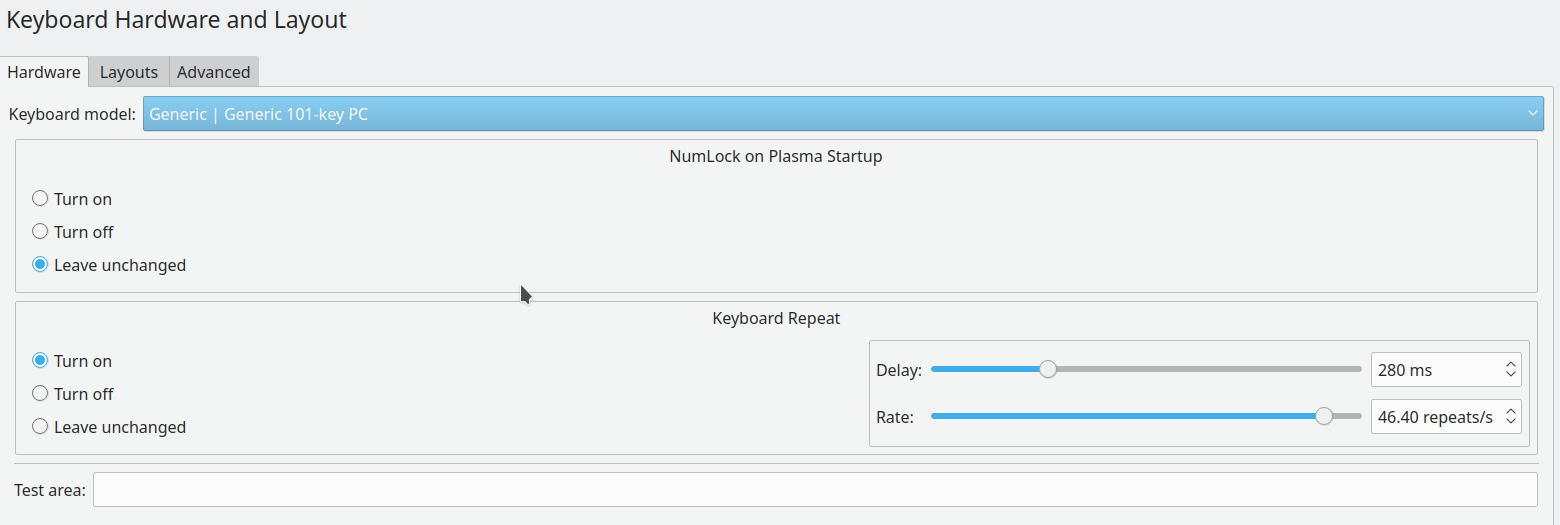Open the Advanced tab
This screenshot has height=525, width=1560.
[x=213, y=72]
